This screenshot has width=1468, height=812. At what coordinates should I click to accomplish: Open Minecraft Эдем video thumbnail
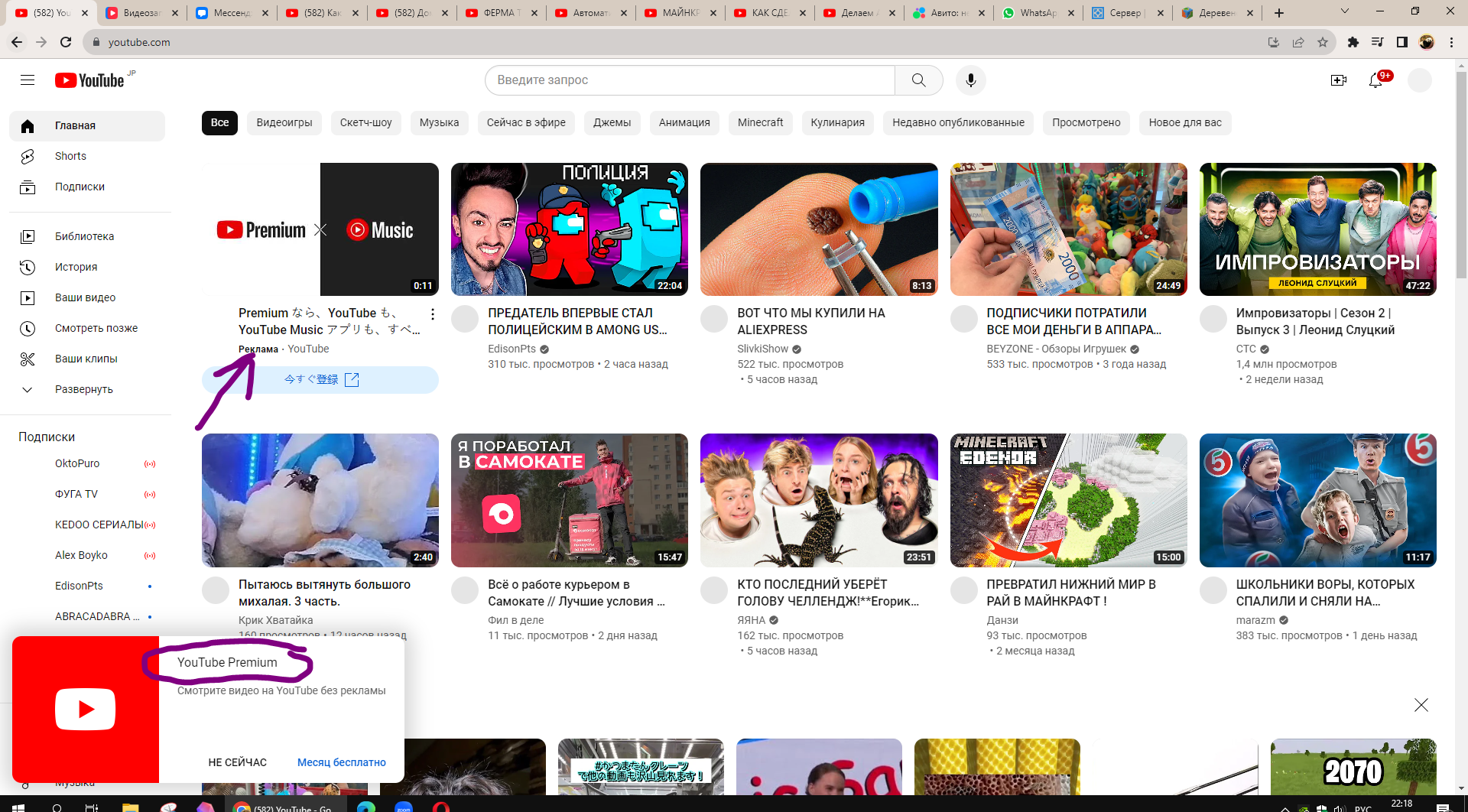1068,500
